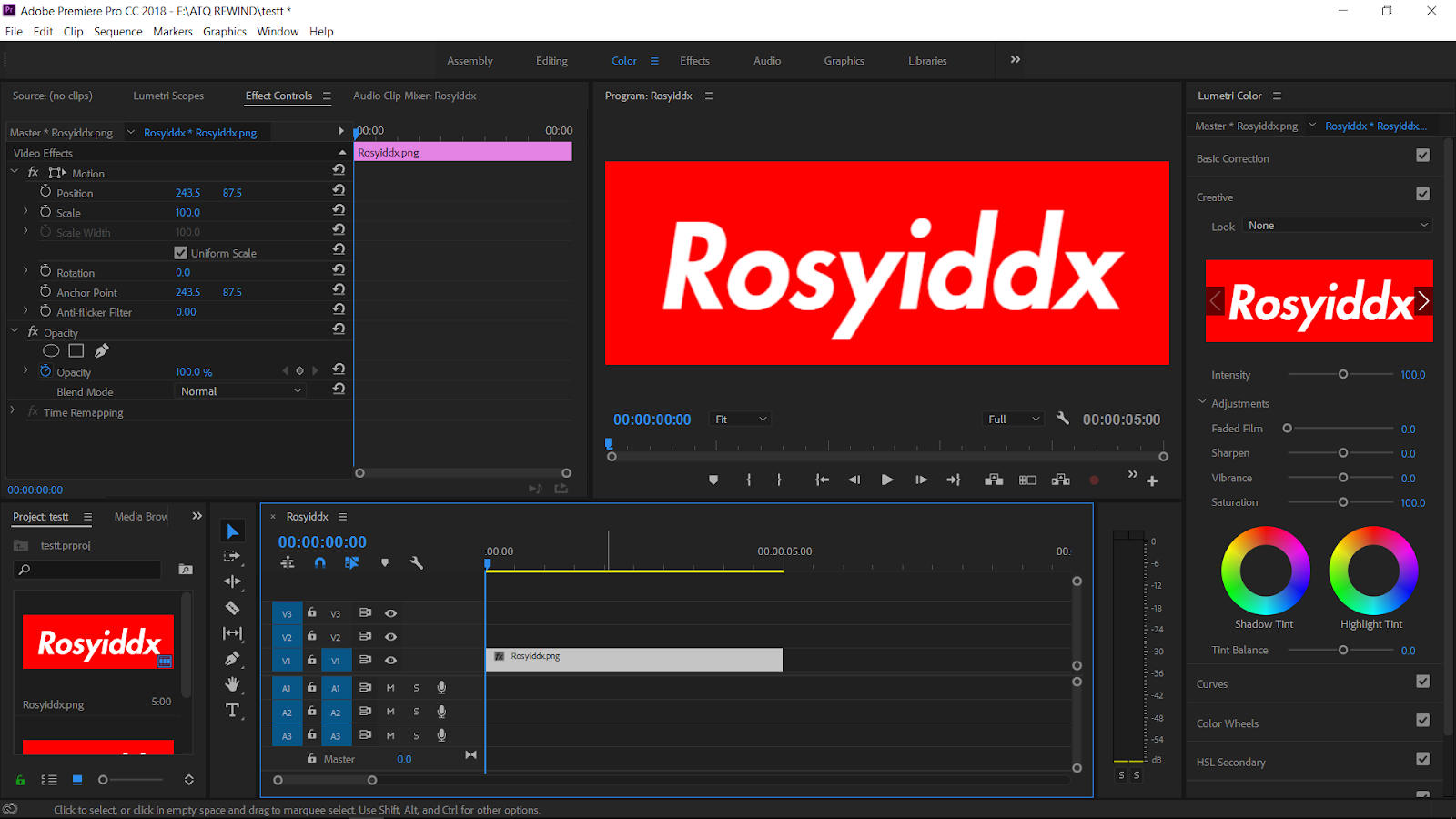
Task: Hide track V1 with eye icon
Action: pyautogui.click(x=390, y=661)
